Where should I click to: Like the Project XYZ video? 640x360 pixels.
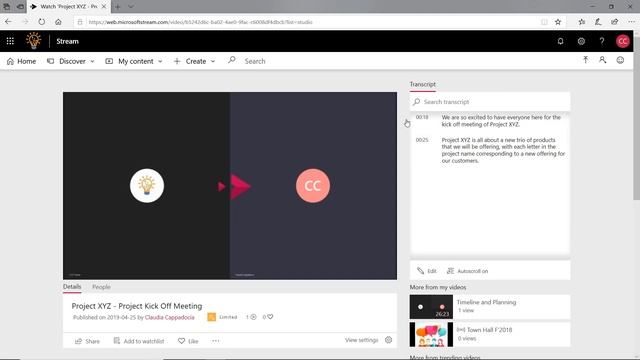pyautogui.click(x=188, y=341)
